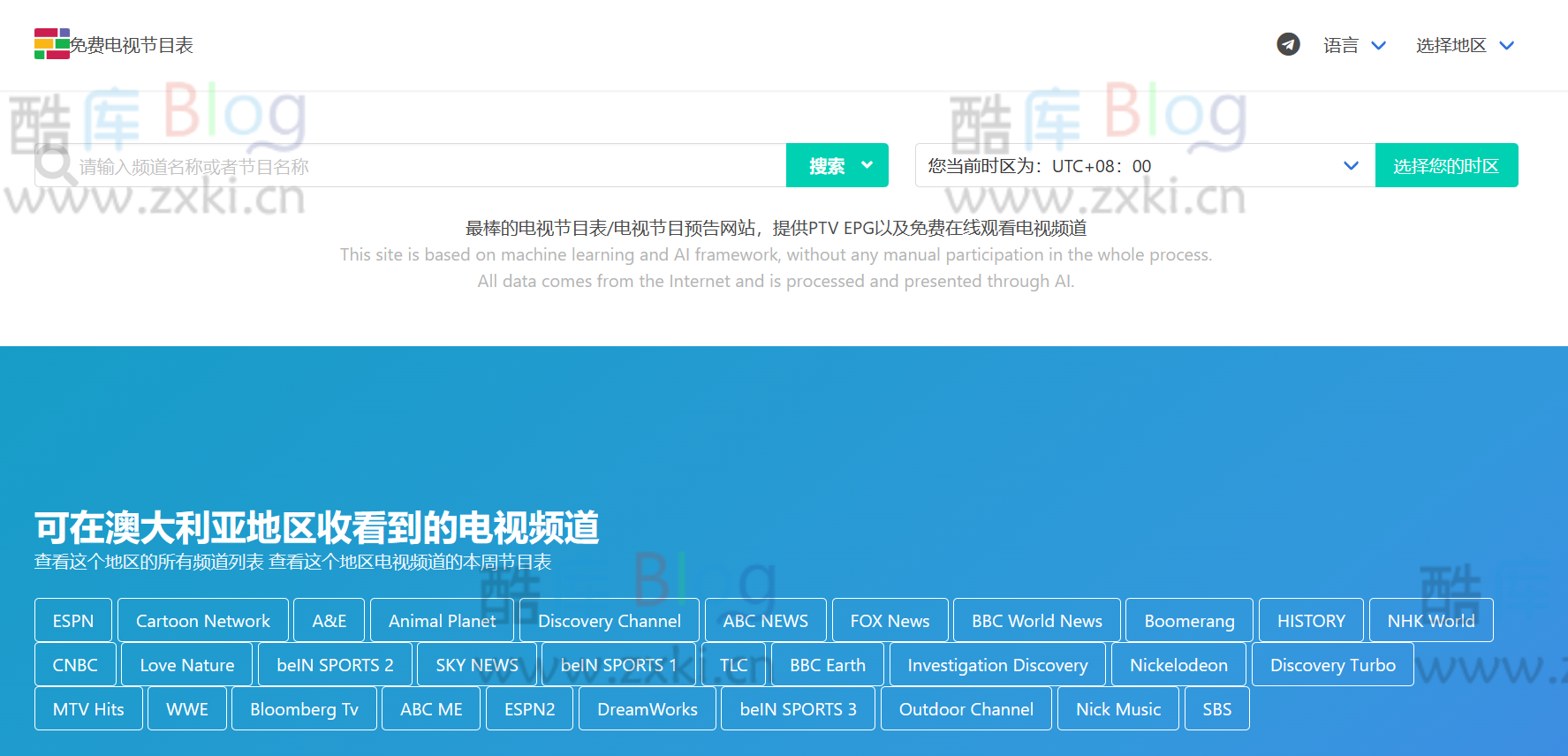The width and height of the screenshot is (1568, 756).
Task: Open the beIN SPORTS 1 channel
Action: (618, 664)
